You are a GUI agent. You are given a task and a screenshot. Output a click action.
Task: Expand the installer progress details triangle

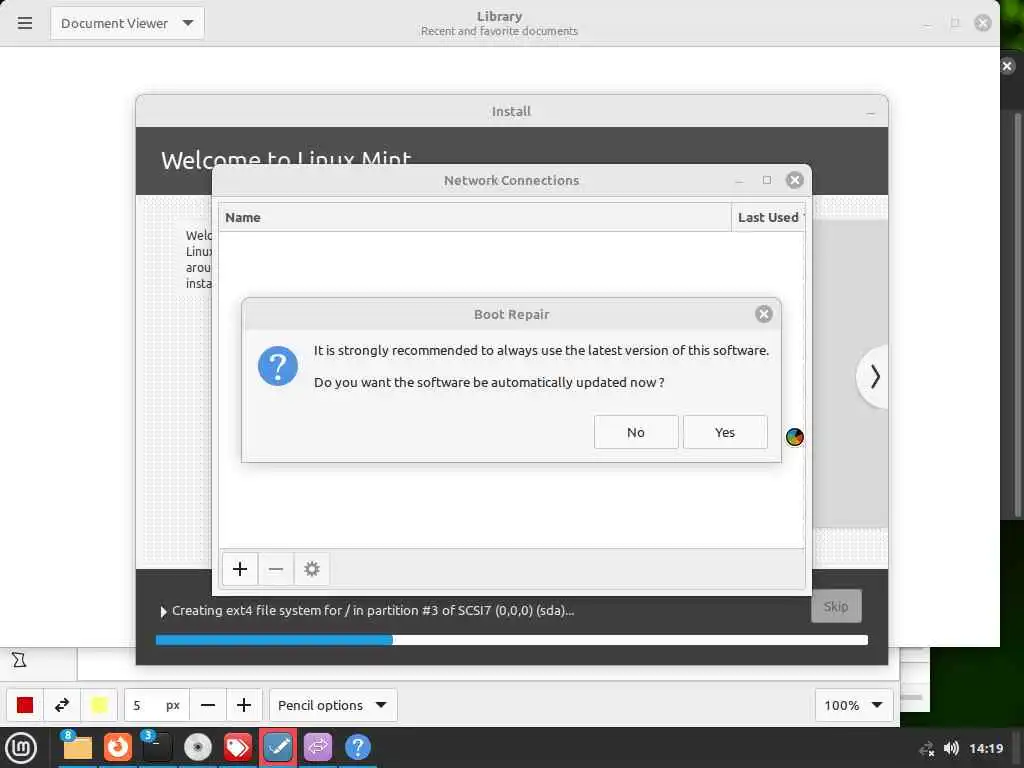point(163,611)
